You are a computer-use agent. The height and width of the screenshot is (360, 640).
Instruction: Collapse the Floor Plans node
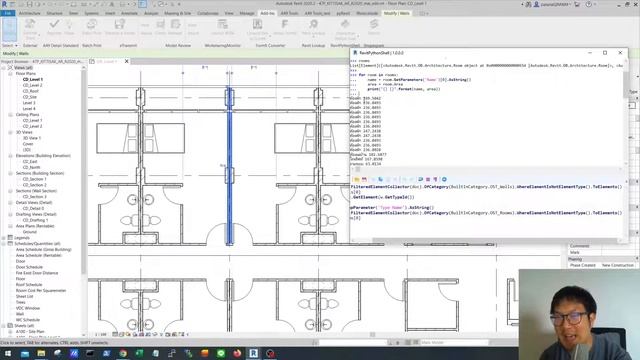pyautogui.click(x=10, y=73)
